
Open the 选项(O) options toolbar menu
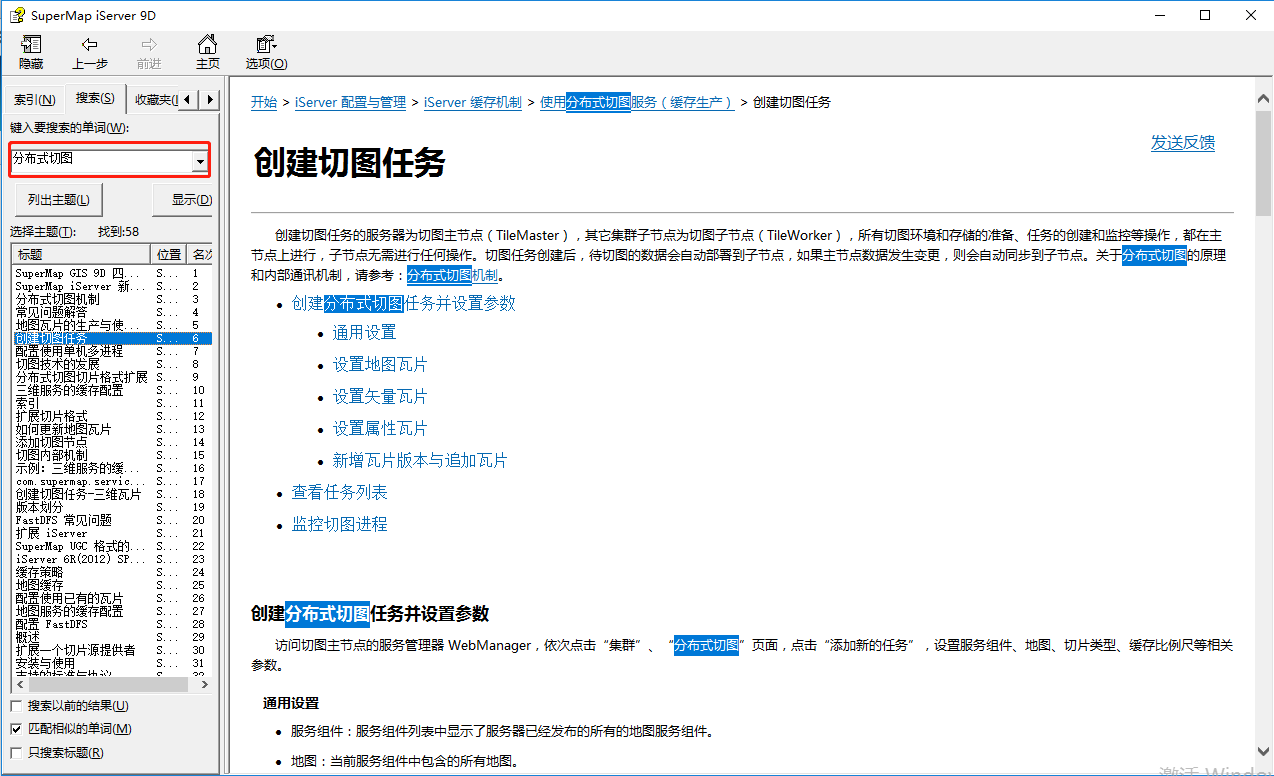coord(266,53)
